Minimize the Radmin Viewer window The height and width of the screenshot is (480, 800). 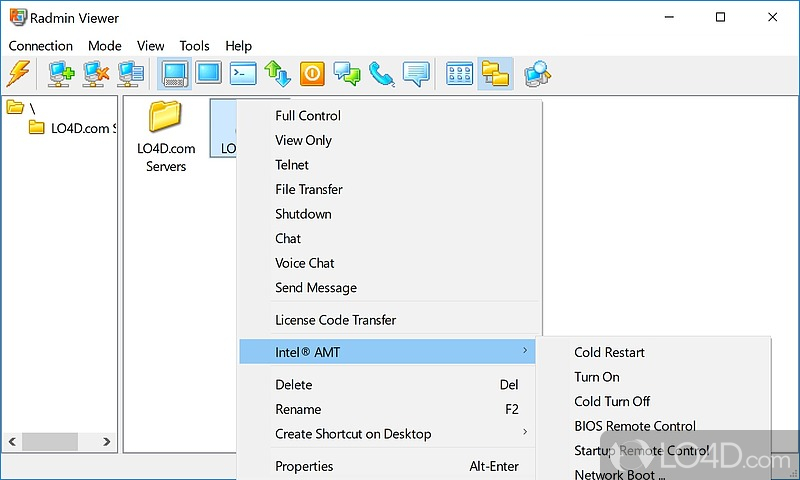click(669, 17)
